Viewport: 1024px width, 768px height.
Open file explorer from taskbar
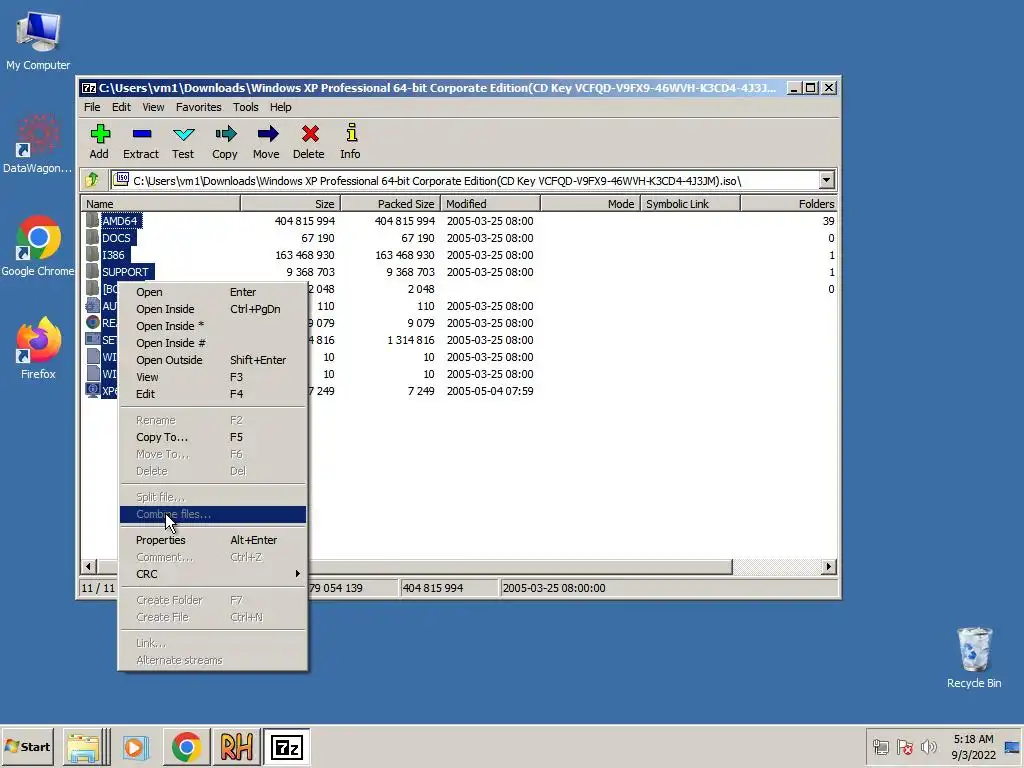84,747
